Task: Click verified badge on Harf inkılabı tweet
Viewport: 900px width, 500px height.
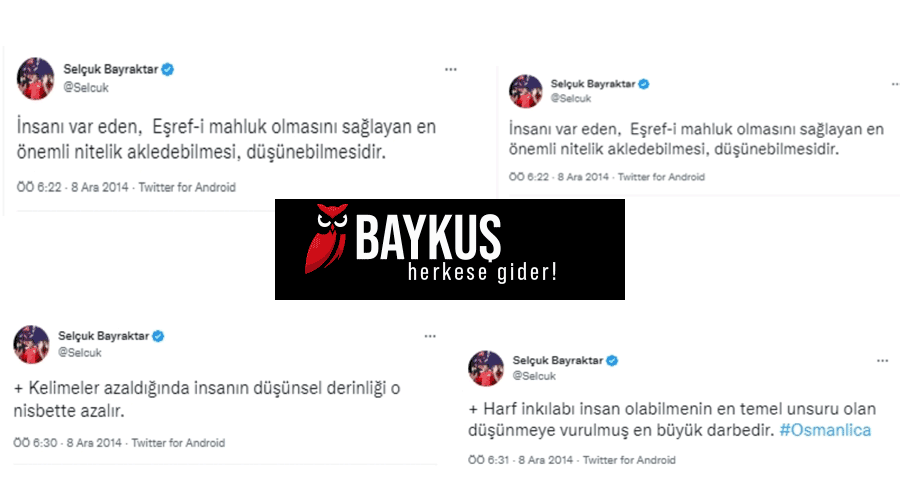Action: pos(612,361)
